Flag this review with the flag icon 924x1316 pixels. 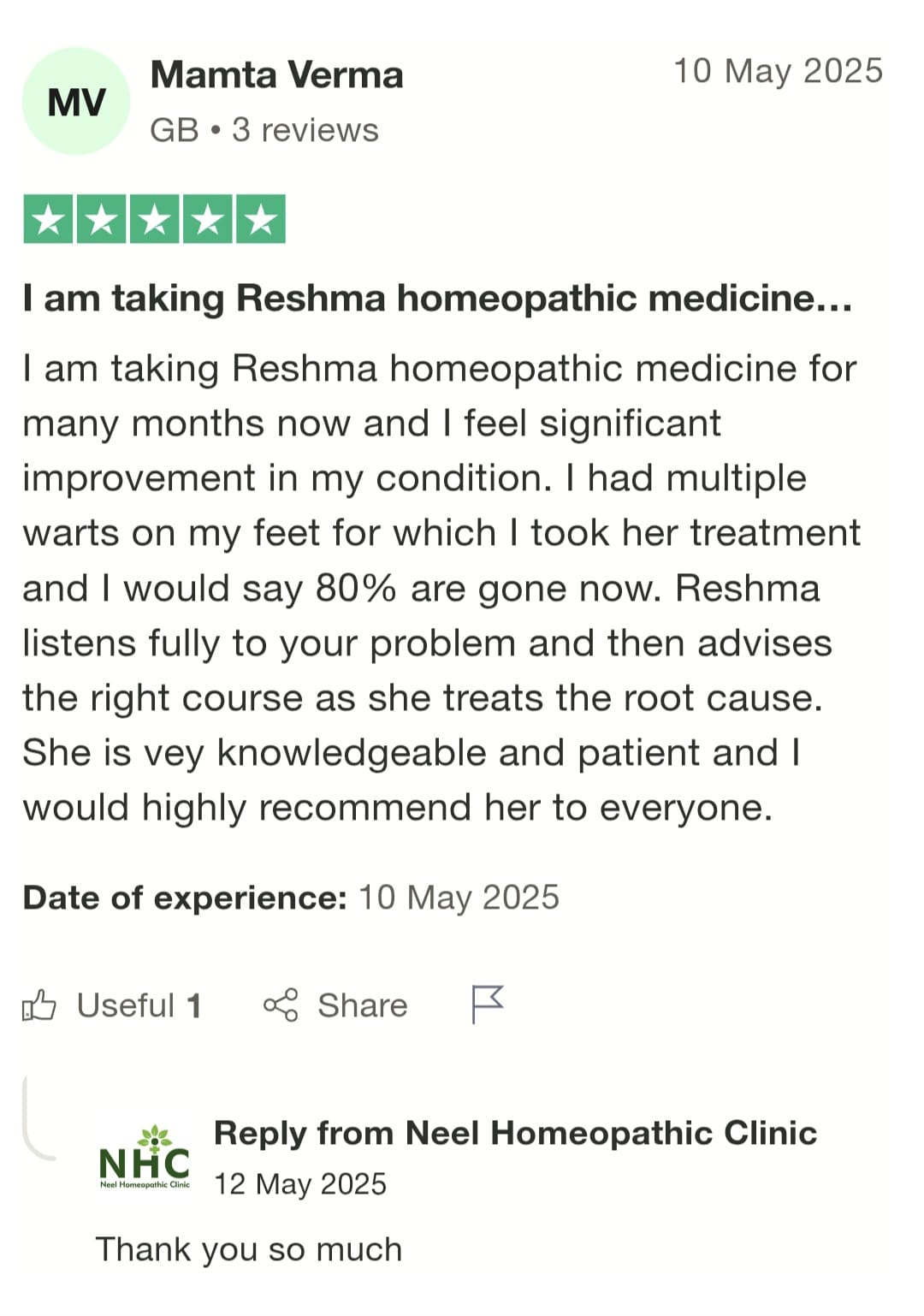(487, 1004)
